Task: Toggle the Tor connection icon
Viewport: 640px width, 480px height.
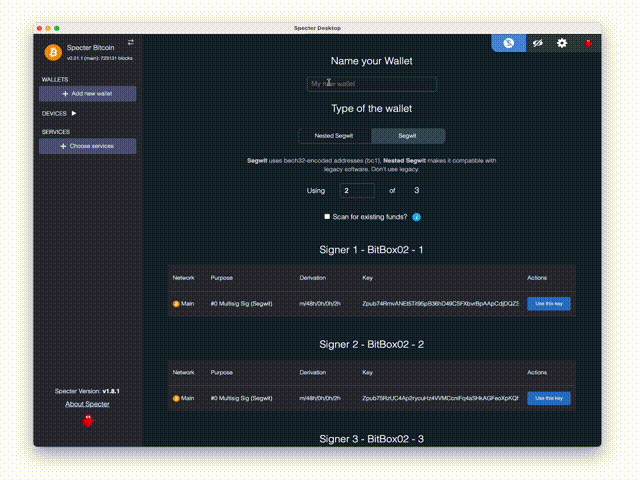Action: 509,43
